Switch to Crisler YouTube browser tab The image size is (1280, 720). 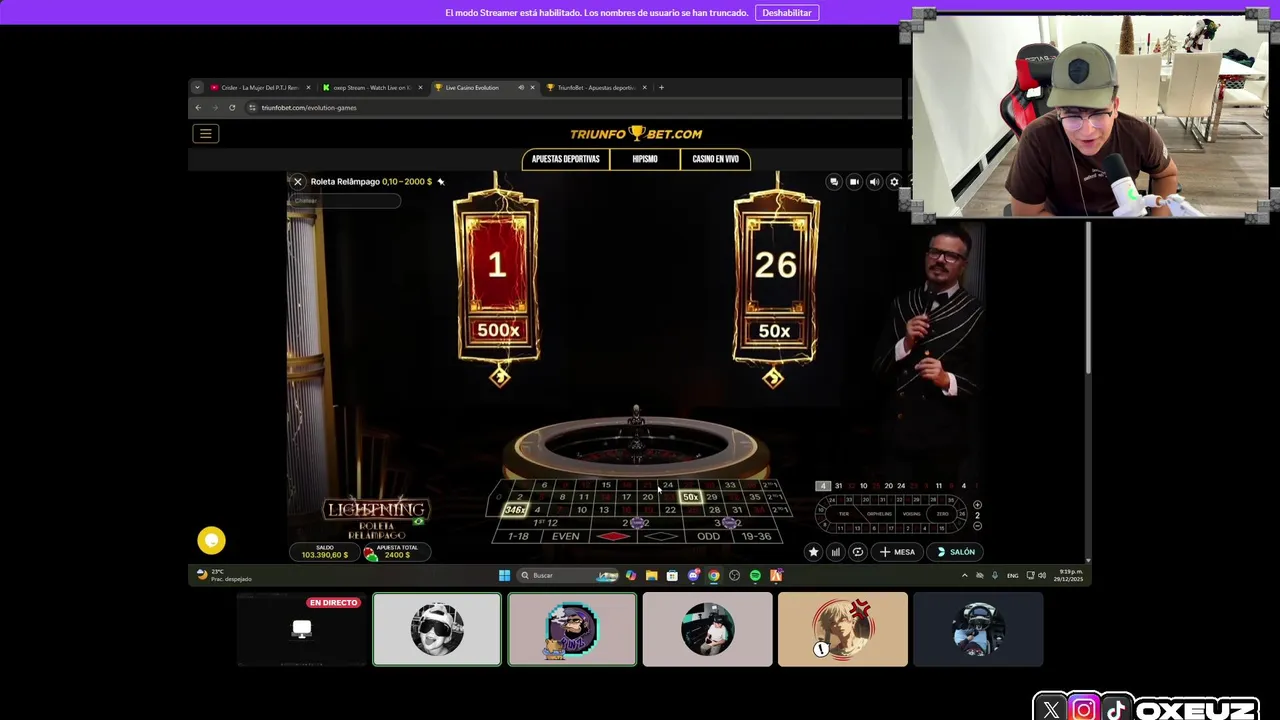point(259,88)
